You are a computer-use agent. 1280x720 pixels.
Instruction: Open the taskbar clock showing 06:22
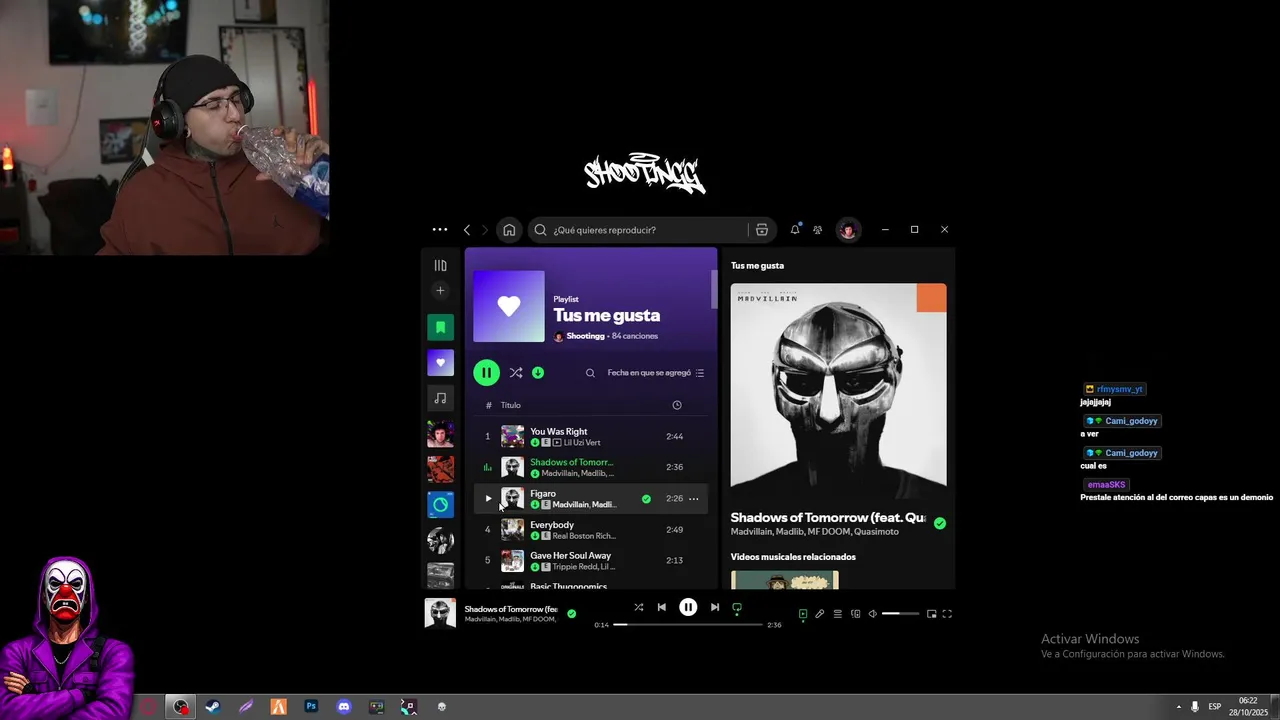tap(1248, 707)
